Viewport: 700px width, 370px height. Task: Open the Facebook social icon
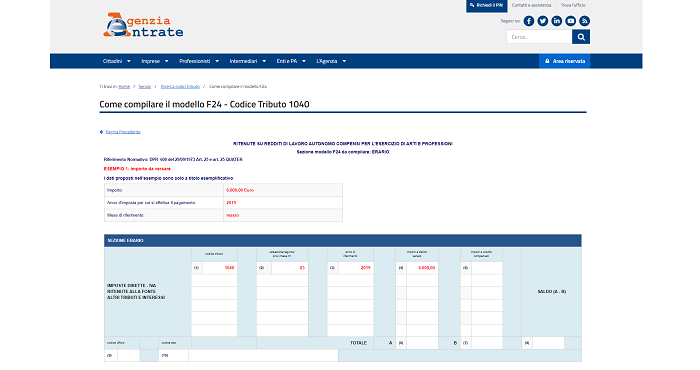pyautogui.click(x=529, y=21)
